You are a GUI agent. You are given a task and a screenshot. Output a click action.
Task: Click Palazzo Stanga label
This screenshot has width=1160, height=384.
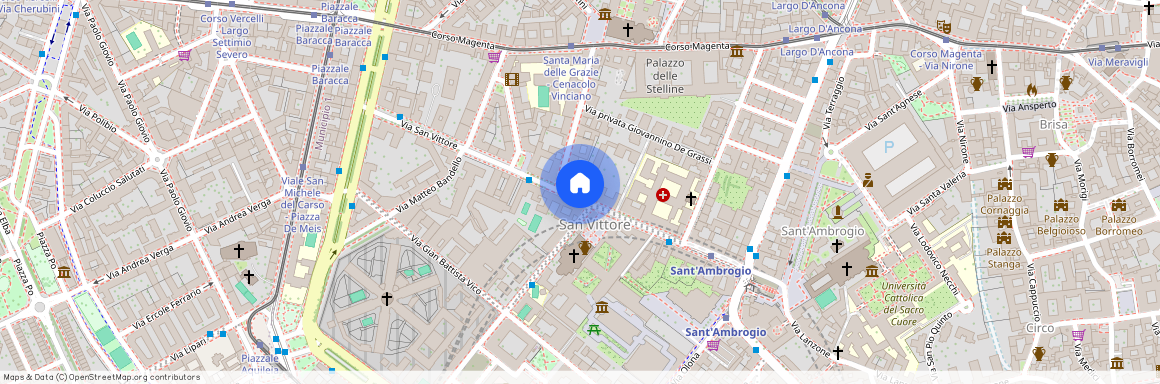(x=1004, y=257)
